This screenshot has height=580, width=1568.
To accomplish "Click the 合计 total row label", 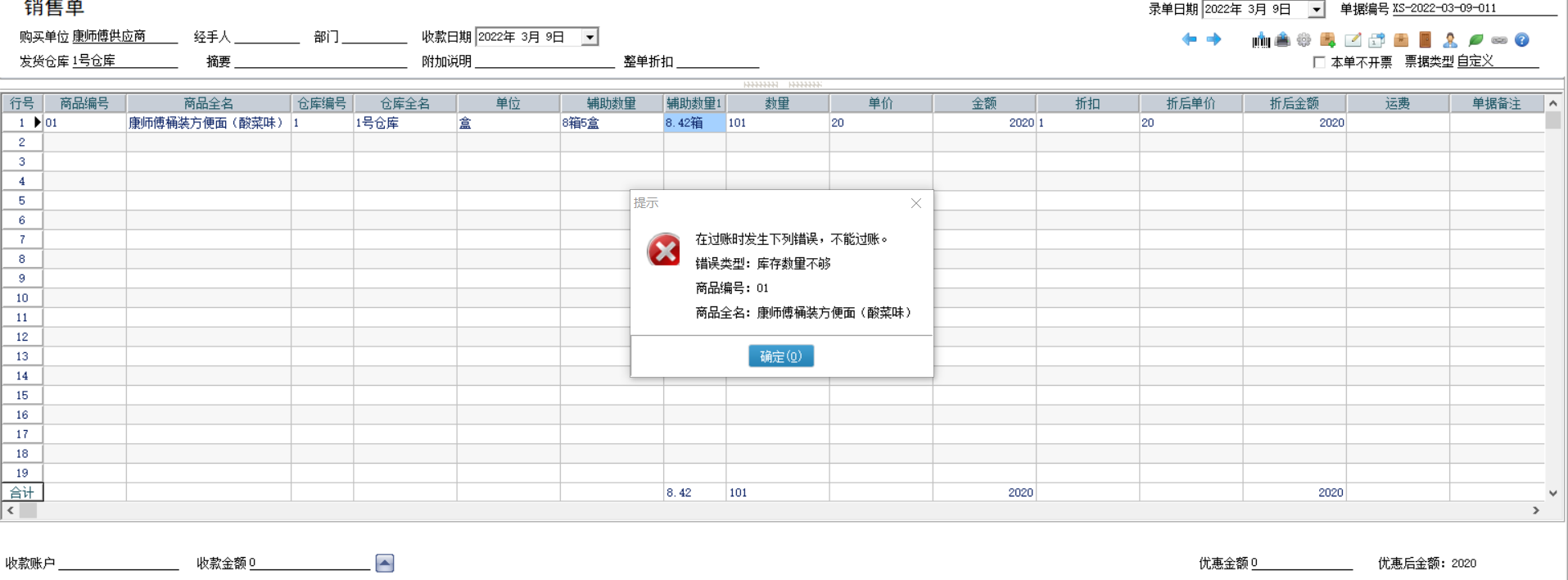I will [22, 492].
